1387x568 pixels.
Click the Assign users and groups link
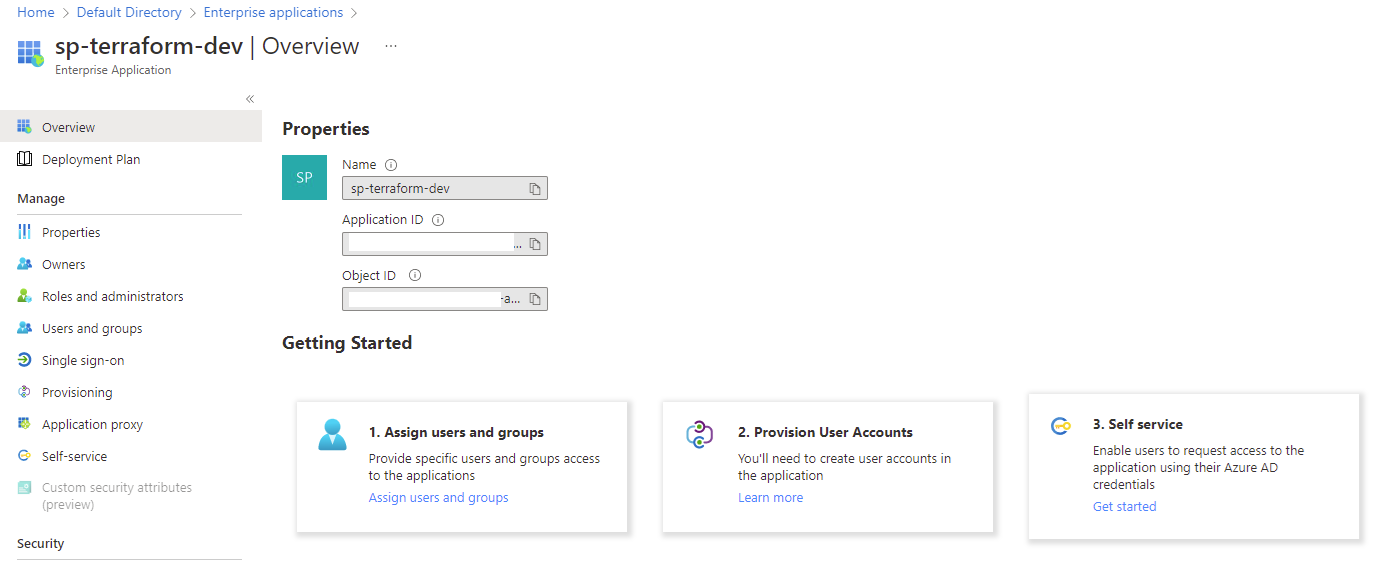pyautogui.click(x=438, y=498)
